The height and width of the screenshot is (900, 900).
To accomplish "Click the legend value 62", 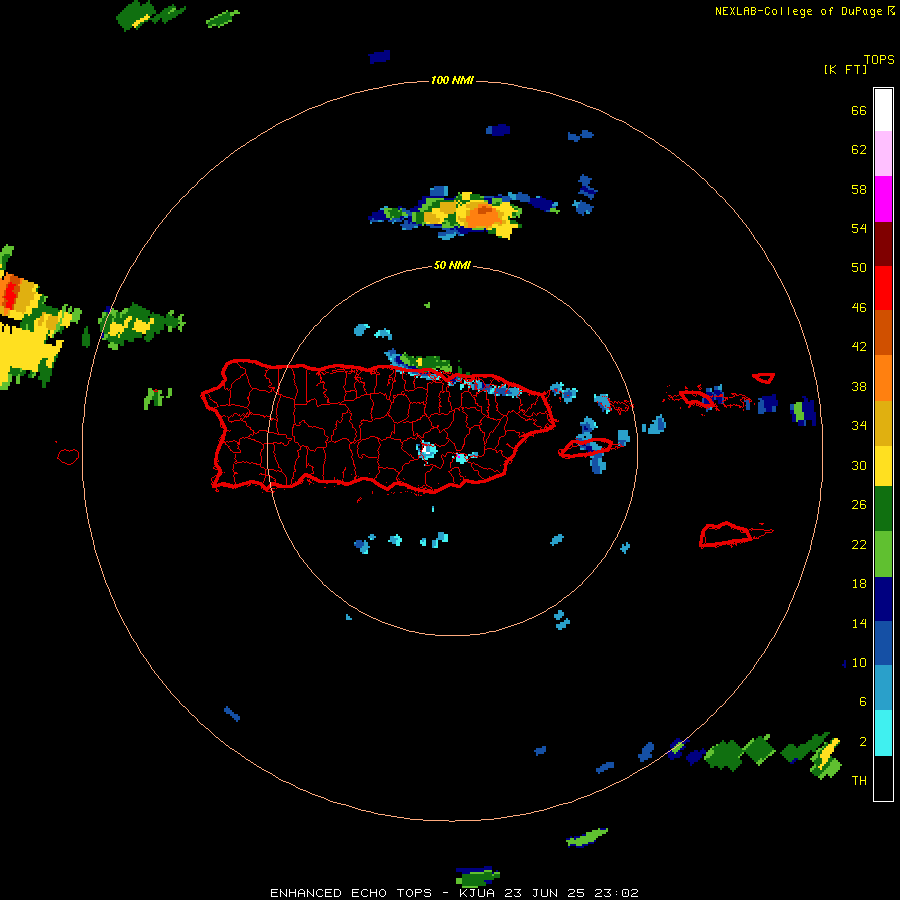I will (859, 150).
